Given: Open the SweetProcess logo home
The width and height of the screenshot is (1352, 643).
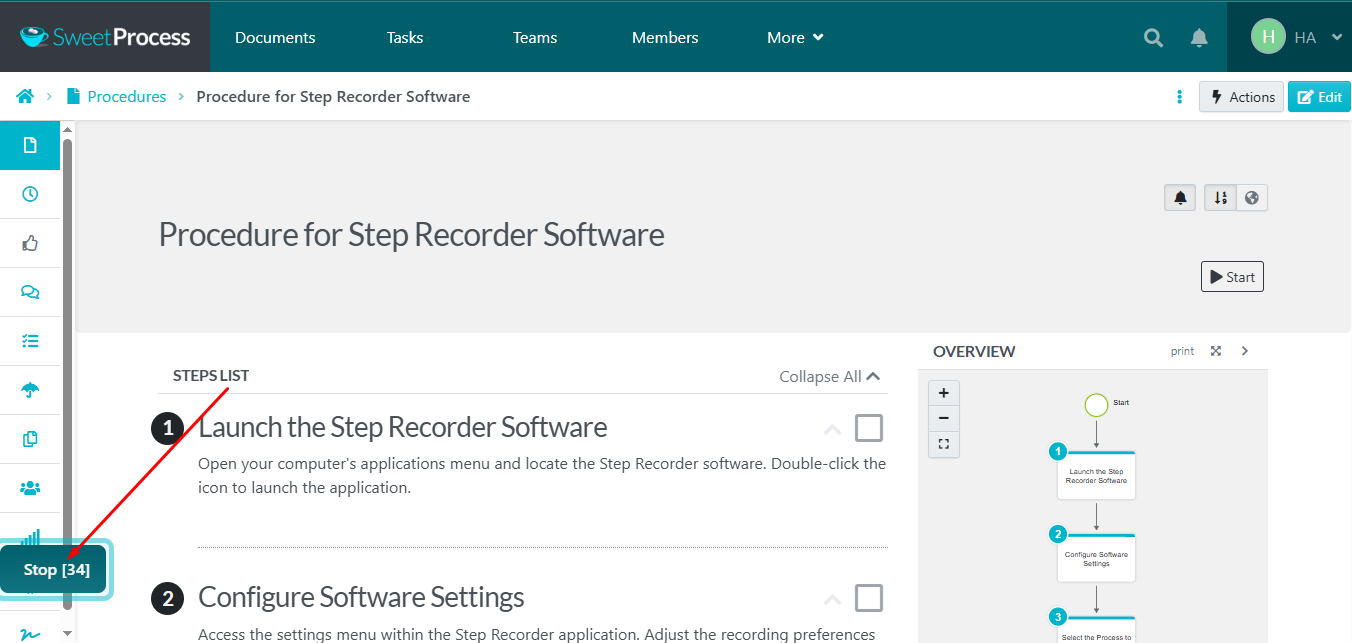Looking at the screenshot, I should (105, 37).
